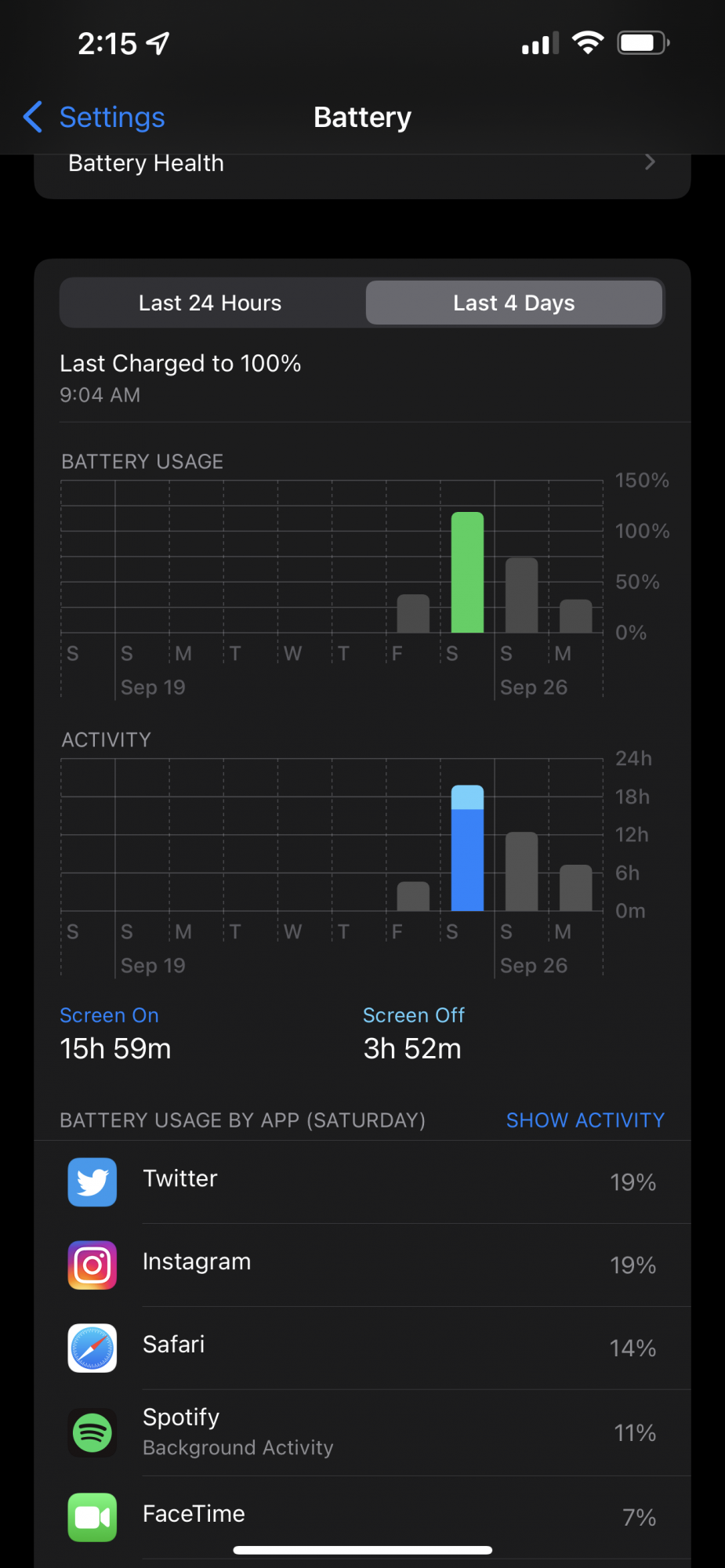Select the Monday activity bar
The width and height of the screenshot is (725, 1568).
576,887
